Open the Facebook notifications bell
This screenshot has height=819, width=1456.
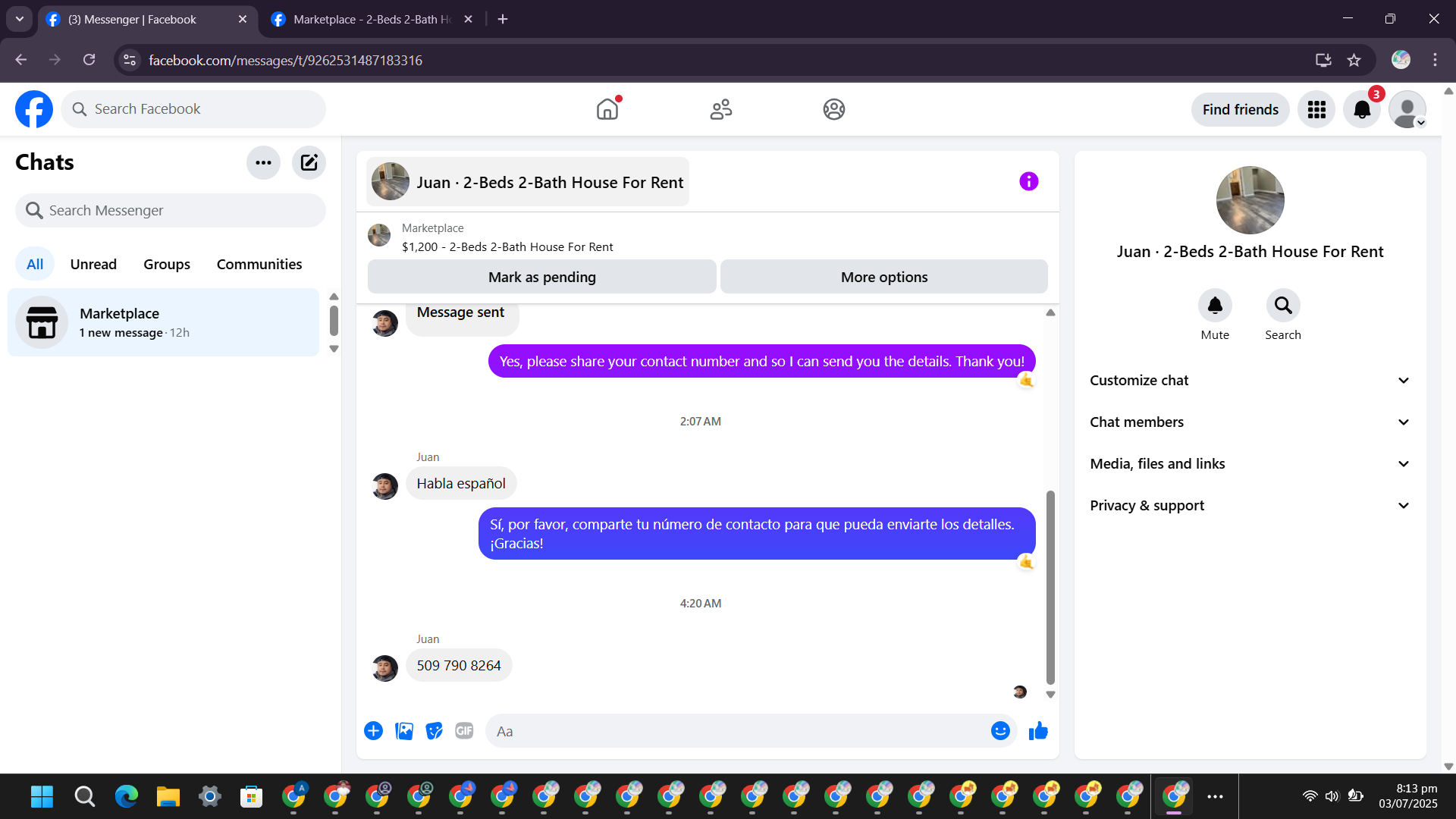(x=1362, y=110)
